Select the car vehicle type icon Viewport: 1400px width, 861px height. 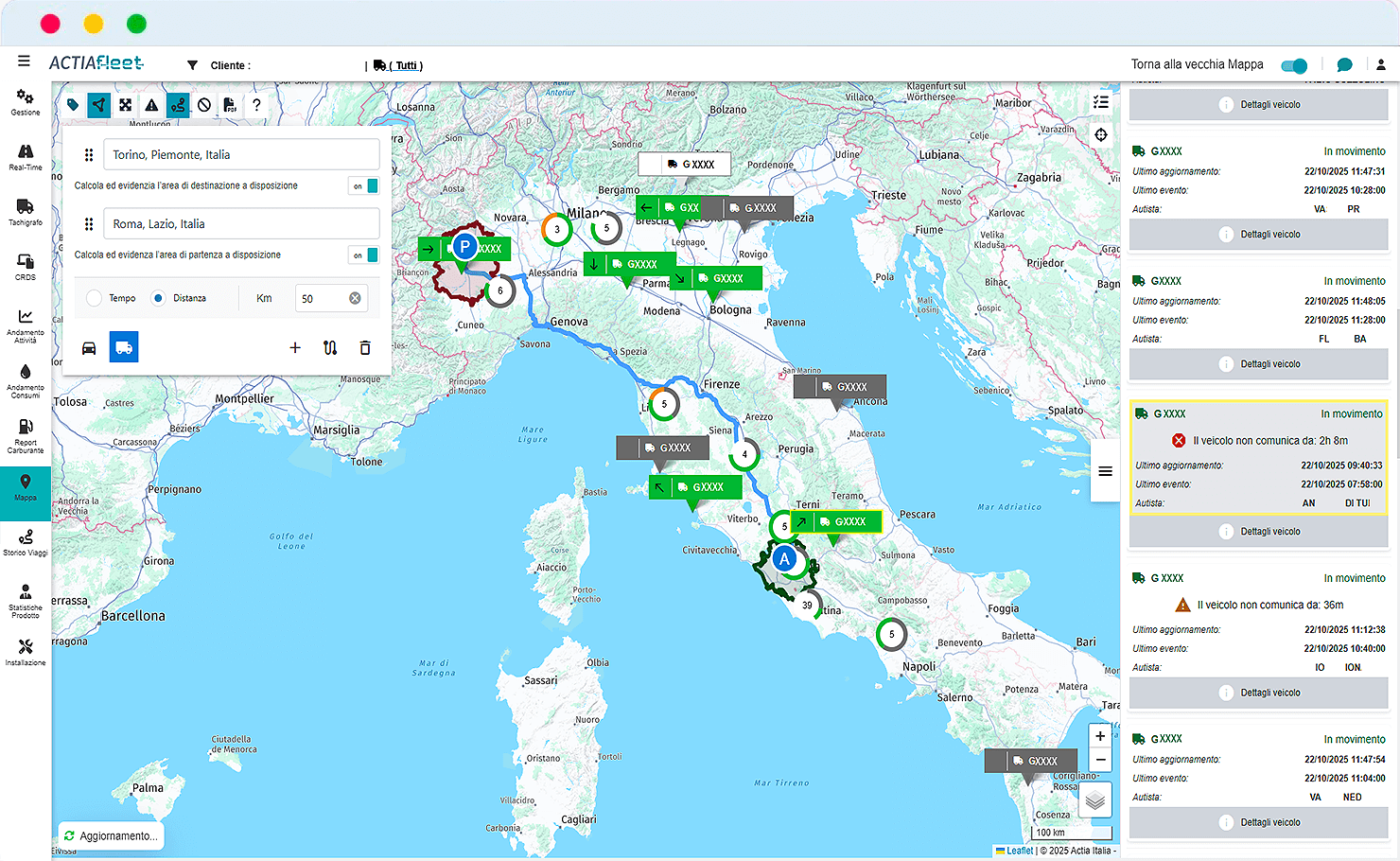tap(89, 348)
